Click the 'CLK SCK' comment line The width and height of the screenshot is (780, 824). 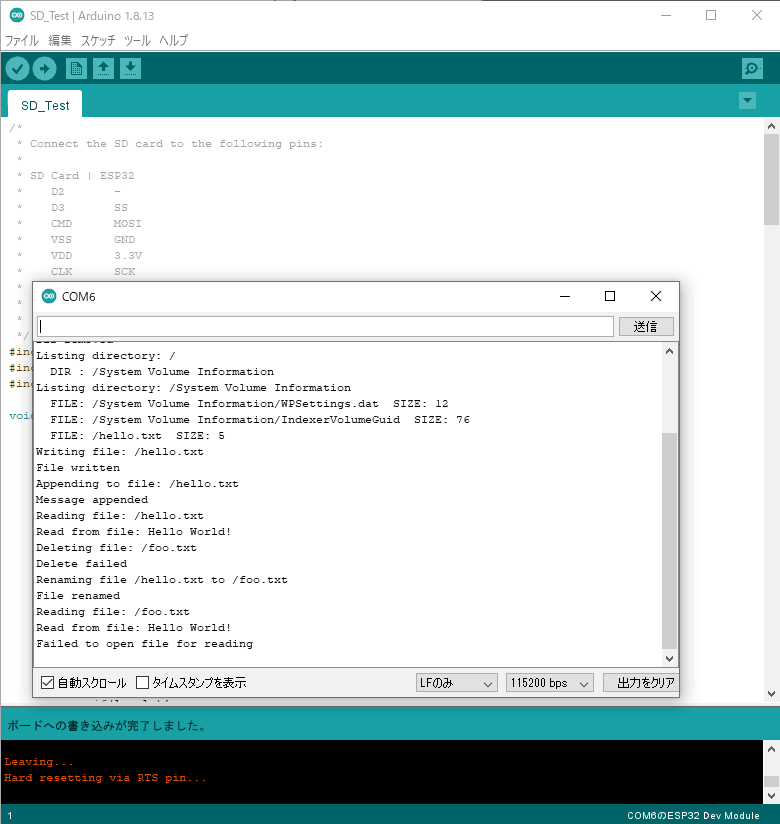[x=93, y=272]
